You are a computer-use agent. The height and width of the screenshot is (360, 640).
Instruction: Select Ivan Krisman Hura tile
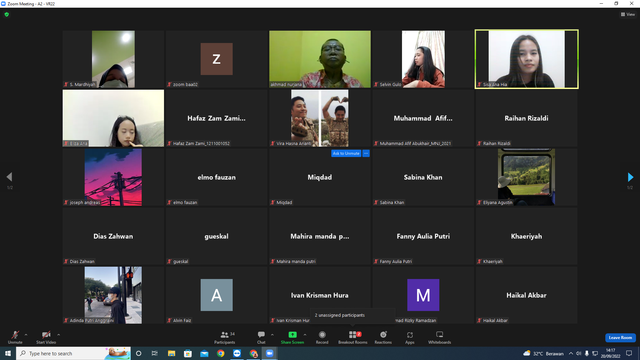320,295
